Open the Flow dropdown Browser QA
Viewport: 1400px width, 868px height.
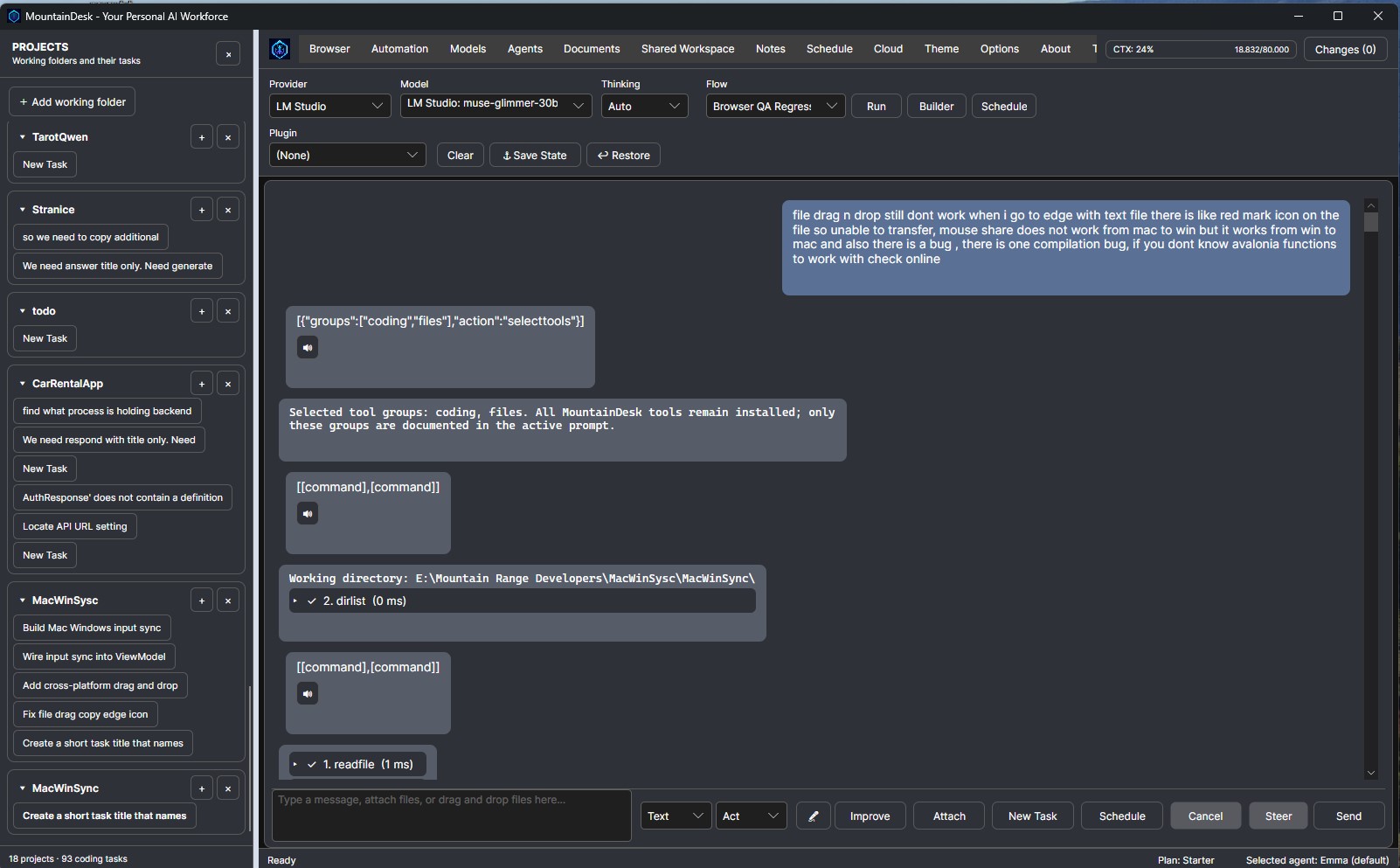coord(775,106)
